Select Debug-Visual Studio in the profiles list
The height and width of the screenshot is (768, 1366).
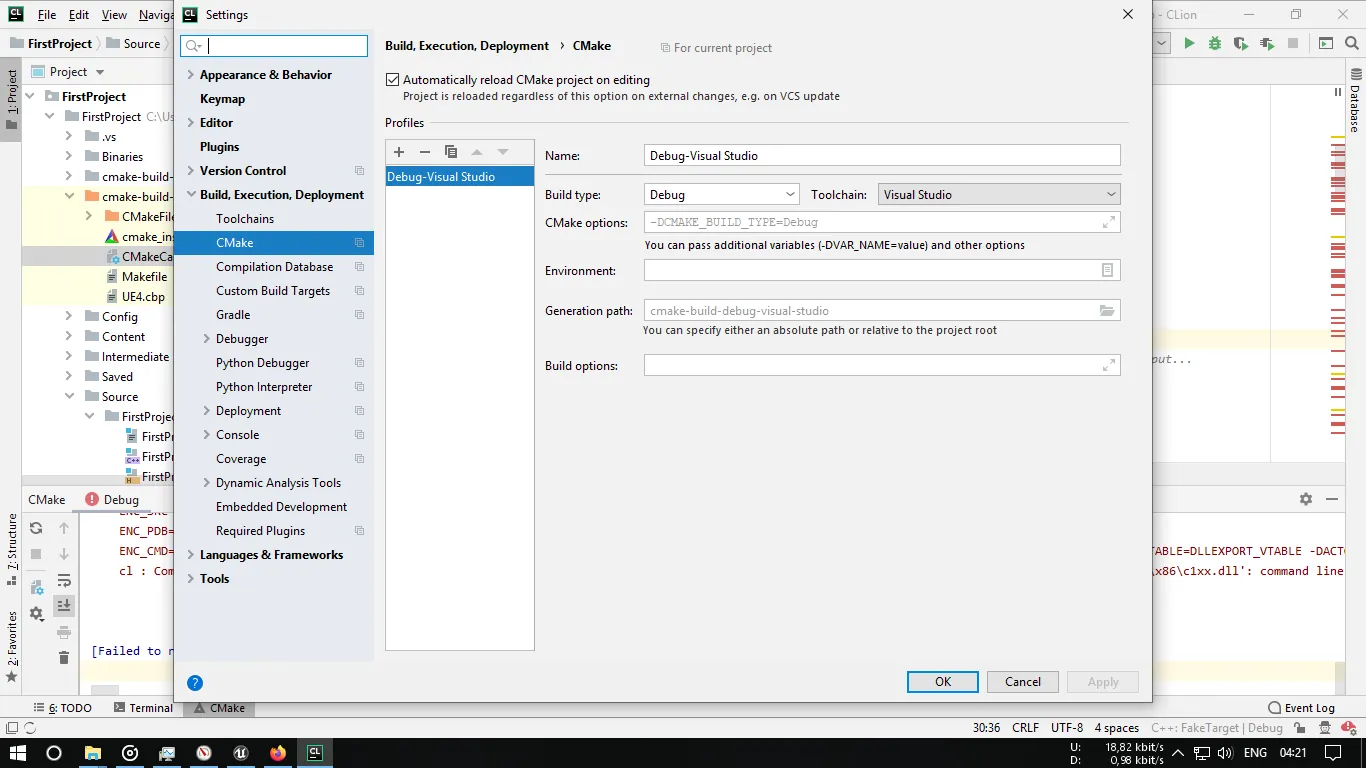pos(460,177)
